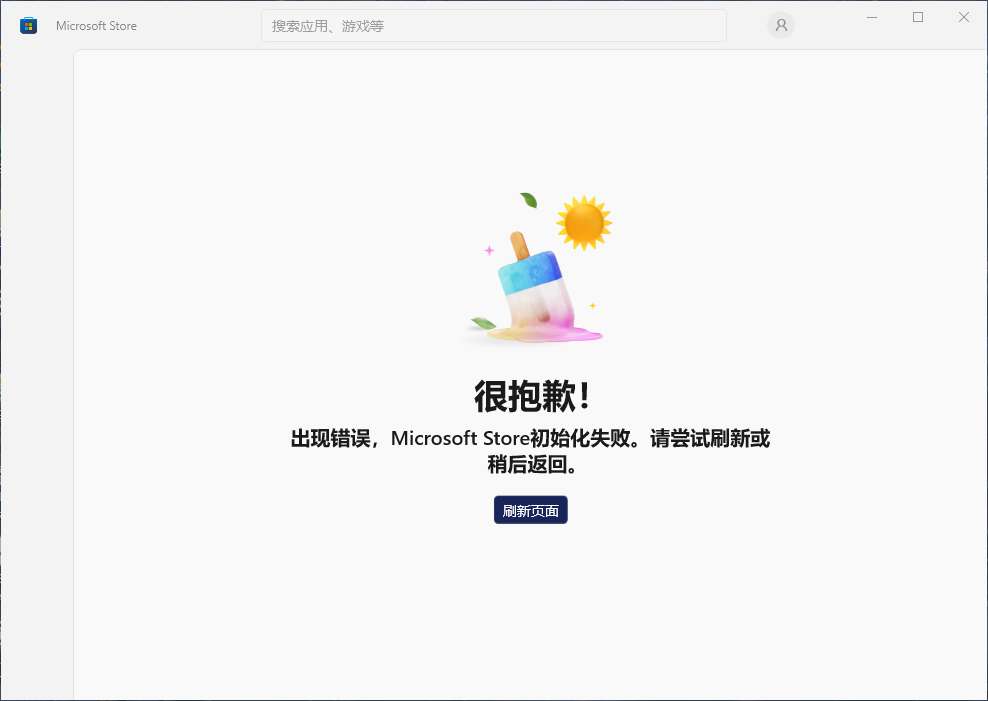Click the Microsoft Store title text
Screen dimensions: 988x701
[x=96, y=26]
